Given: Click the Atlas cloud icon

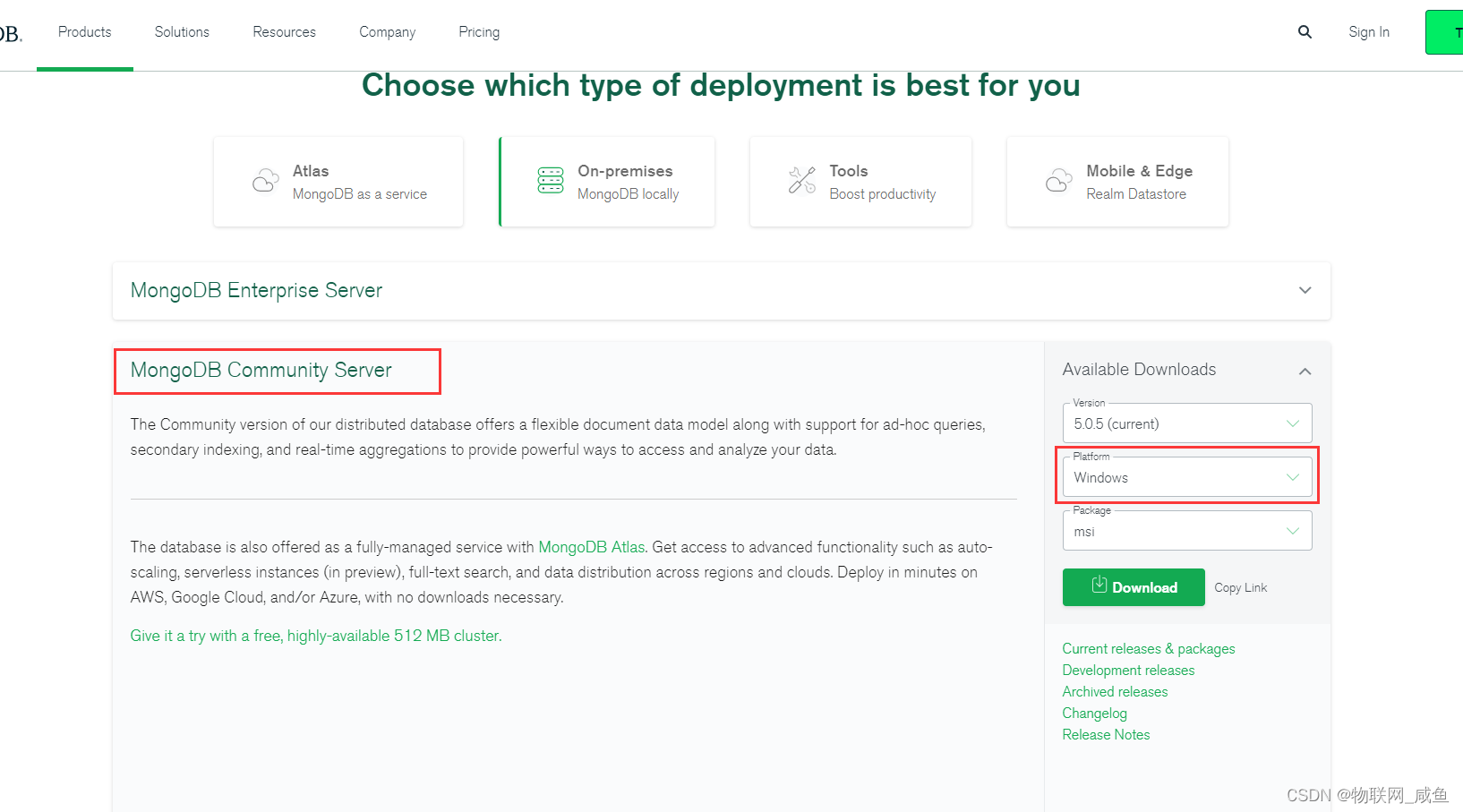Looking at the screenshot, I should [265, 180].
